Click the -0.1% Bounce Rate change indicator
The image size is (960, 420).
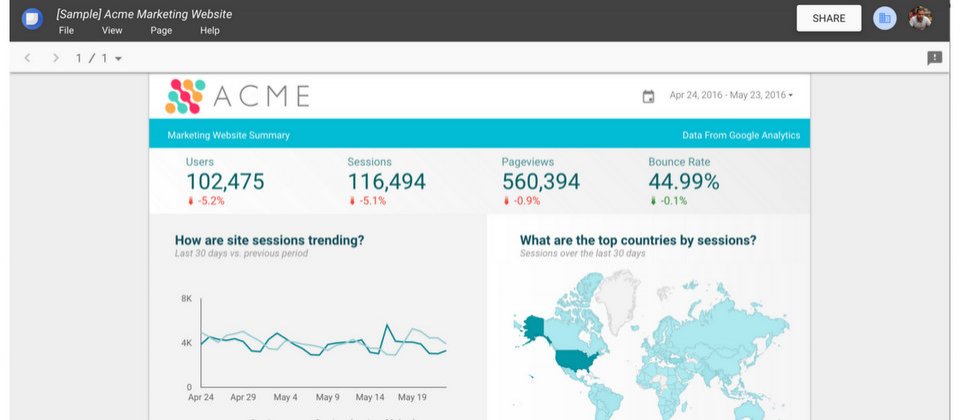[669, 201]
